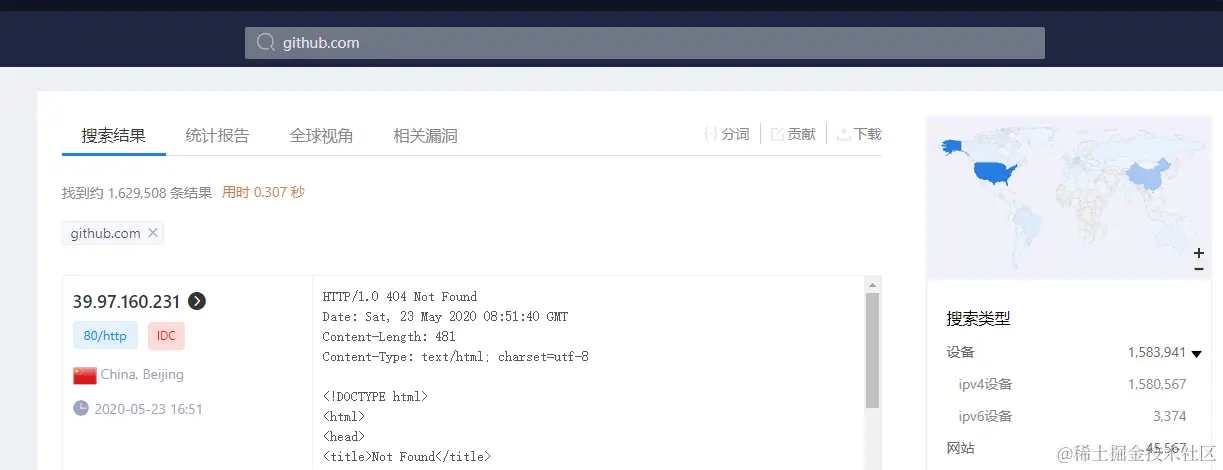The height and width of the screenshot is (470, 1223).
Task: Collapse the 设备 device count list
Action: 1196,353
